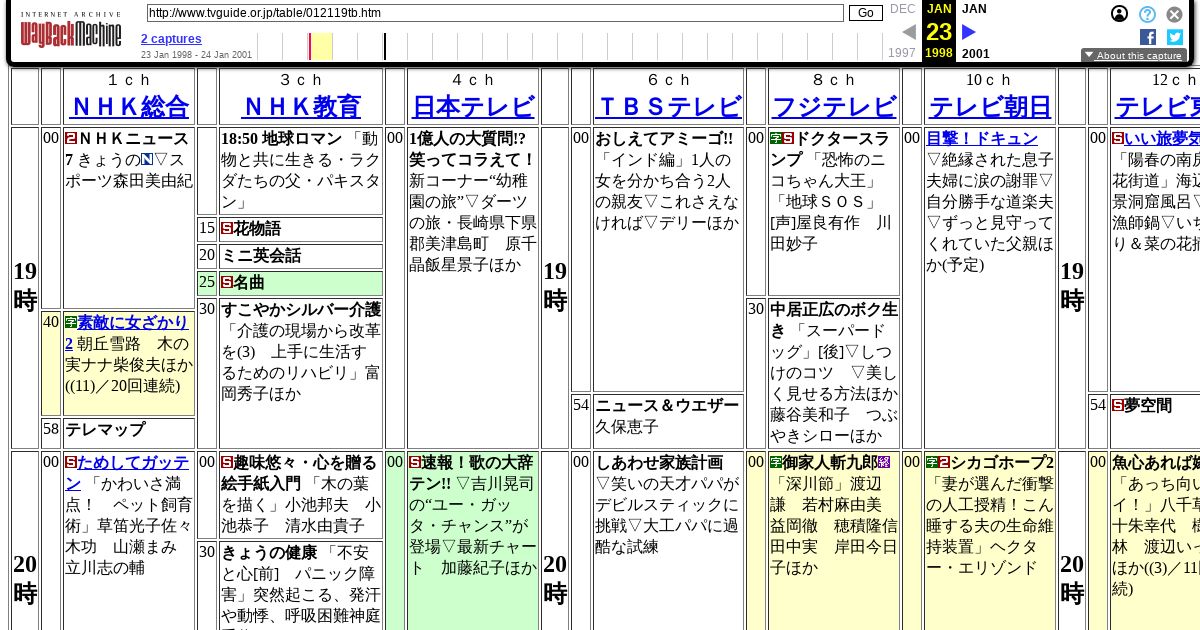This screenshot has width=1200, height=630.
Task: Click the S icon beside 名曲
Action: (227, 283)
